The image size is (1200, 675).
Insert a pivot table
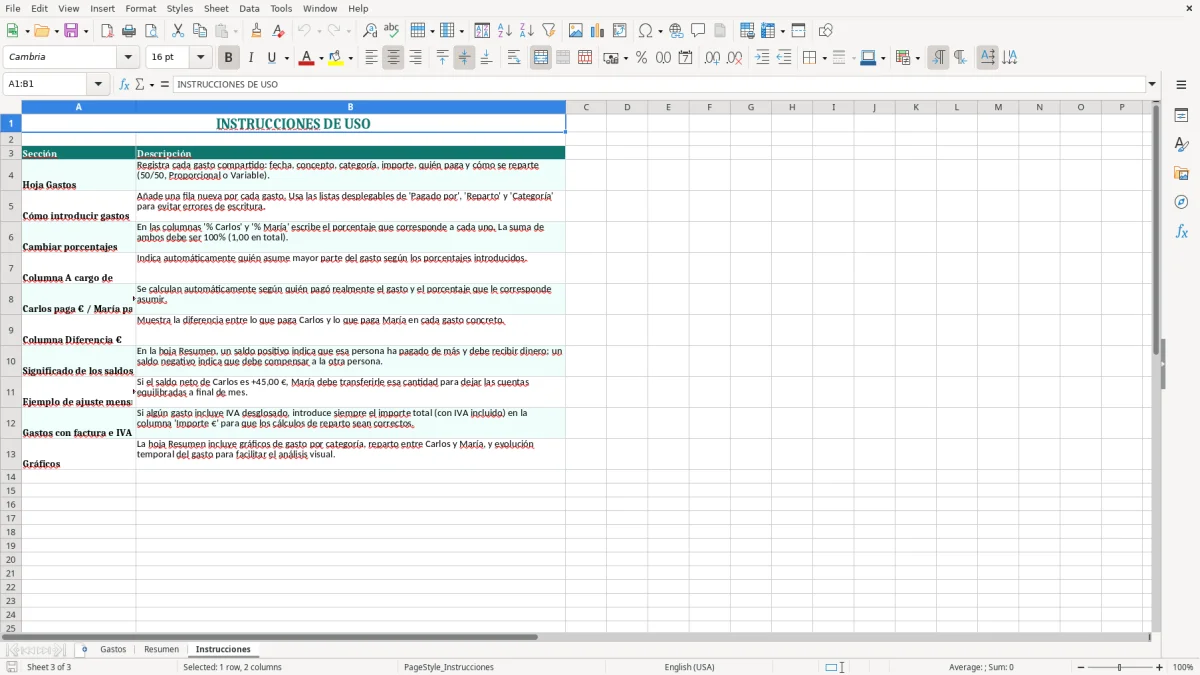[620, 31]
